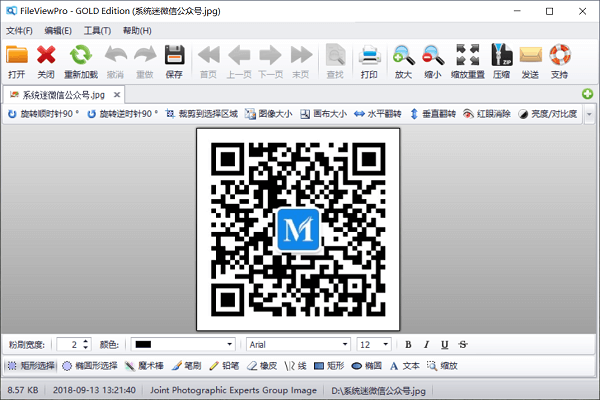
Task: Rotate image 旋转顺时针90°
Action: (x=43, y=114)
